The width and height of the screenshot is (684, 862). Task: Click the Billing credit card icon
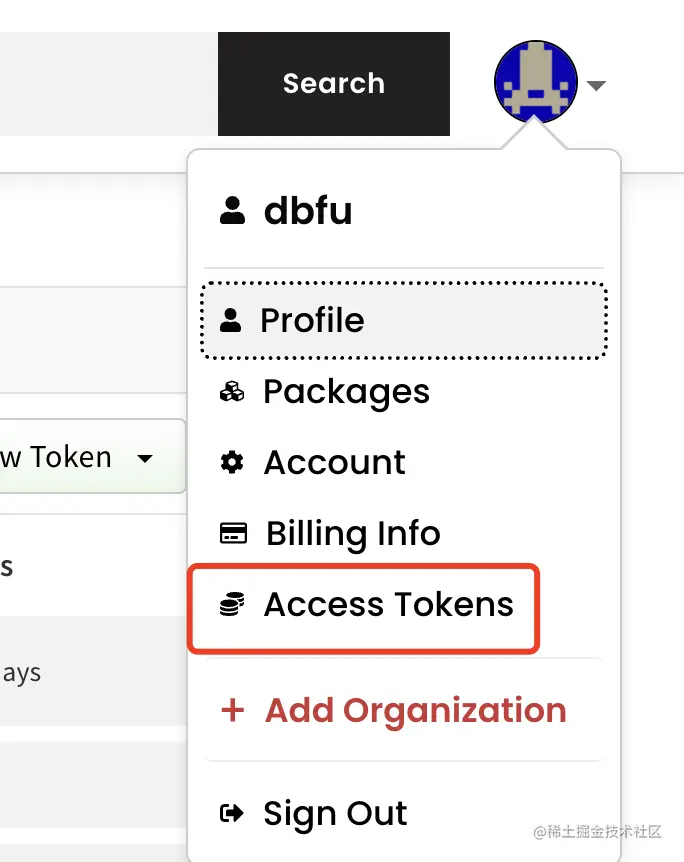click(233, 533)
